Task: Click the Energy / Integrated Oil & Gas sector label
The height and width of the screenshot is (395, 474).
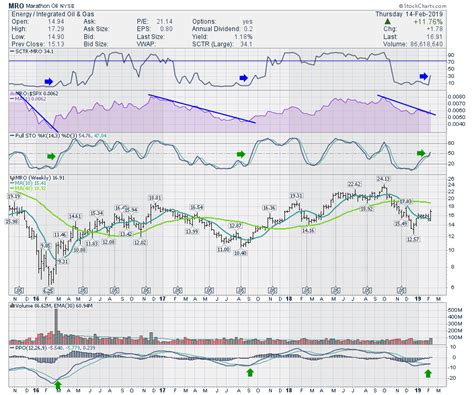Action: point(53,14)
